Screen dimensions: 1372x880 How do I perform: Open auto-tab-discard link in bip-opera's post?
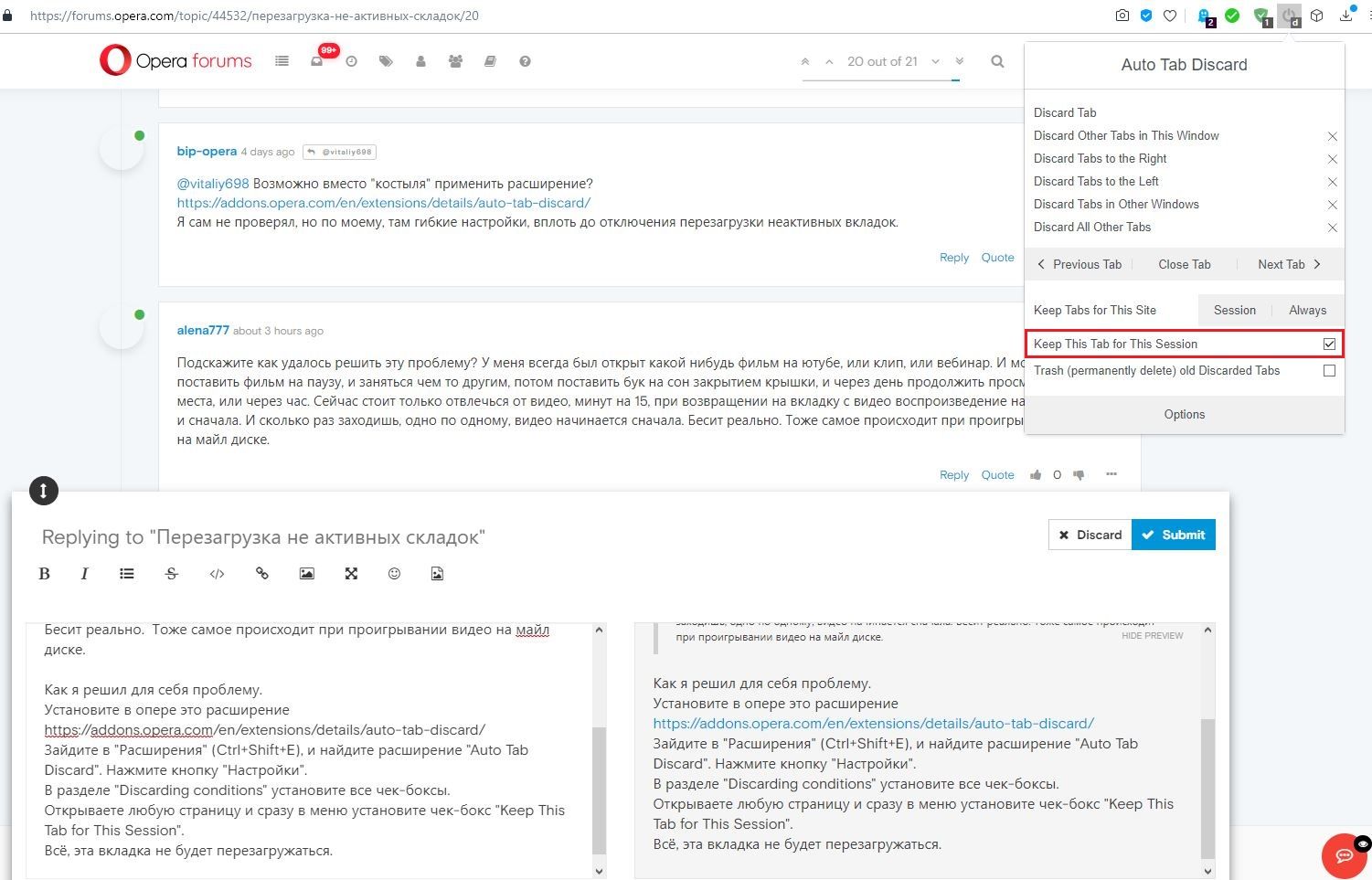[384, 203]
